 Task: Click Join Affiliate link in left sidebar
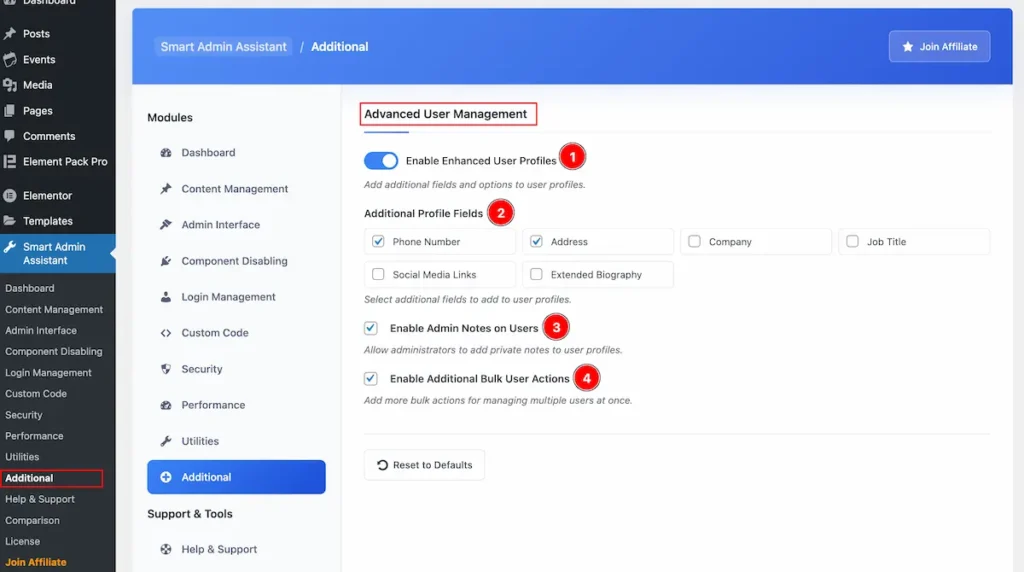point(36,562)
